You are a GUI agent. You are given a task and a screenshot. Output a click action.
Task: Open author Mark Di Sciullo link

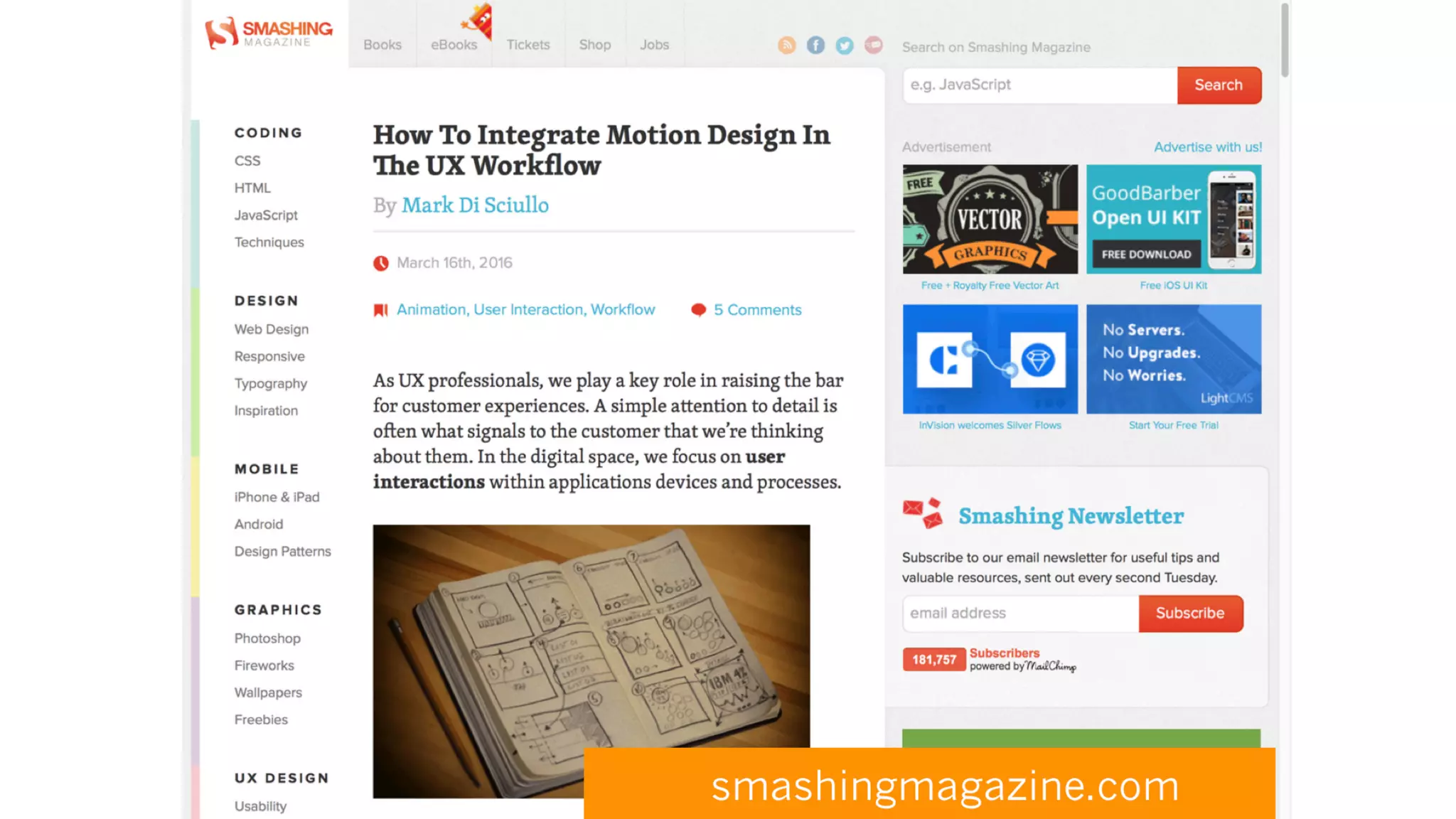pyautogui.click(x=475, y=205)
